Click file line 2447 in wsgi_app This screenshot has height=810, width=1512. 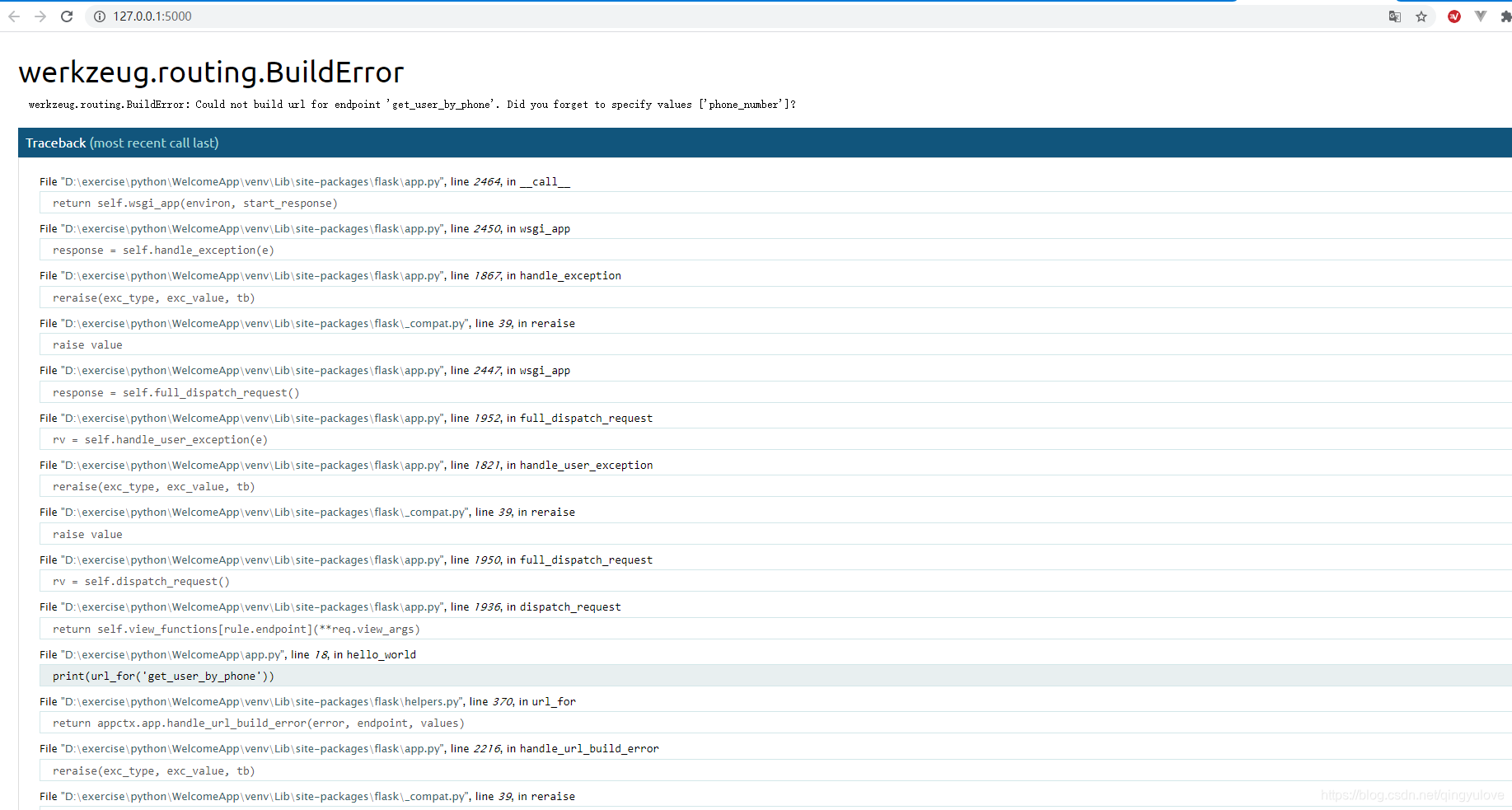tap(305, 370)
